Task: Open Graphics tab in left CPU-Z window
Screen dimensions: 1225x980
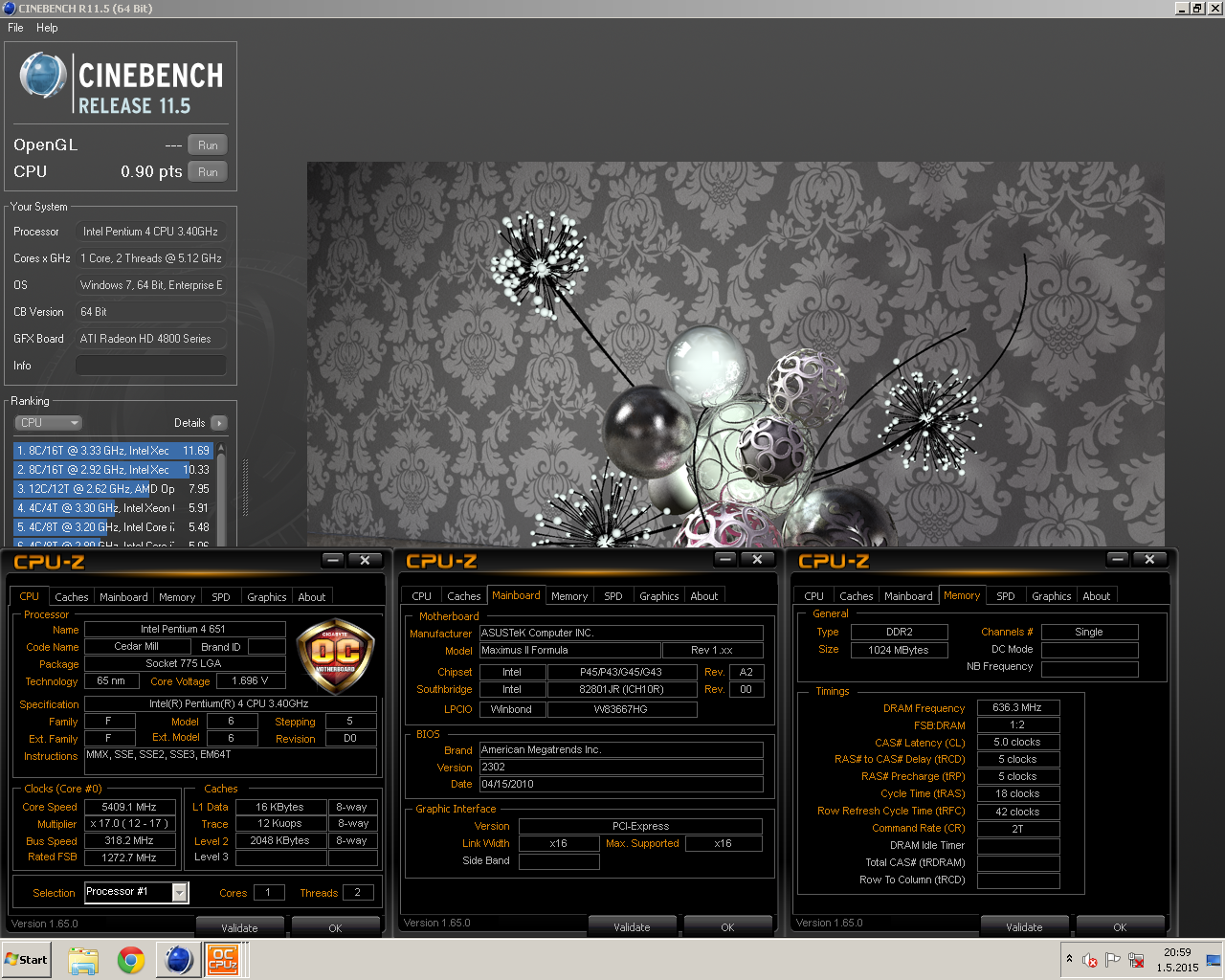Action: (x=267, y=597)
